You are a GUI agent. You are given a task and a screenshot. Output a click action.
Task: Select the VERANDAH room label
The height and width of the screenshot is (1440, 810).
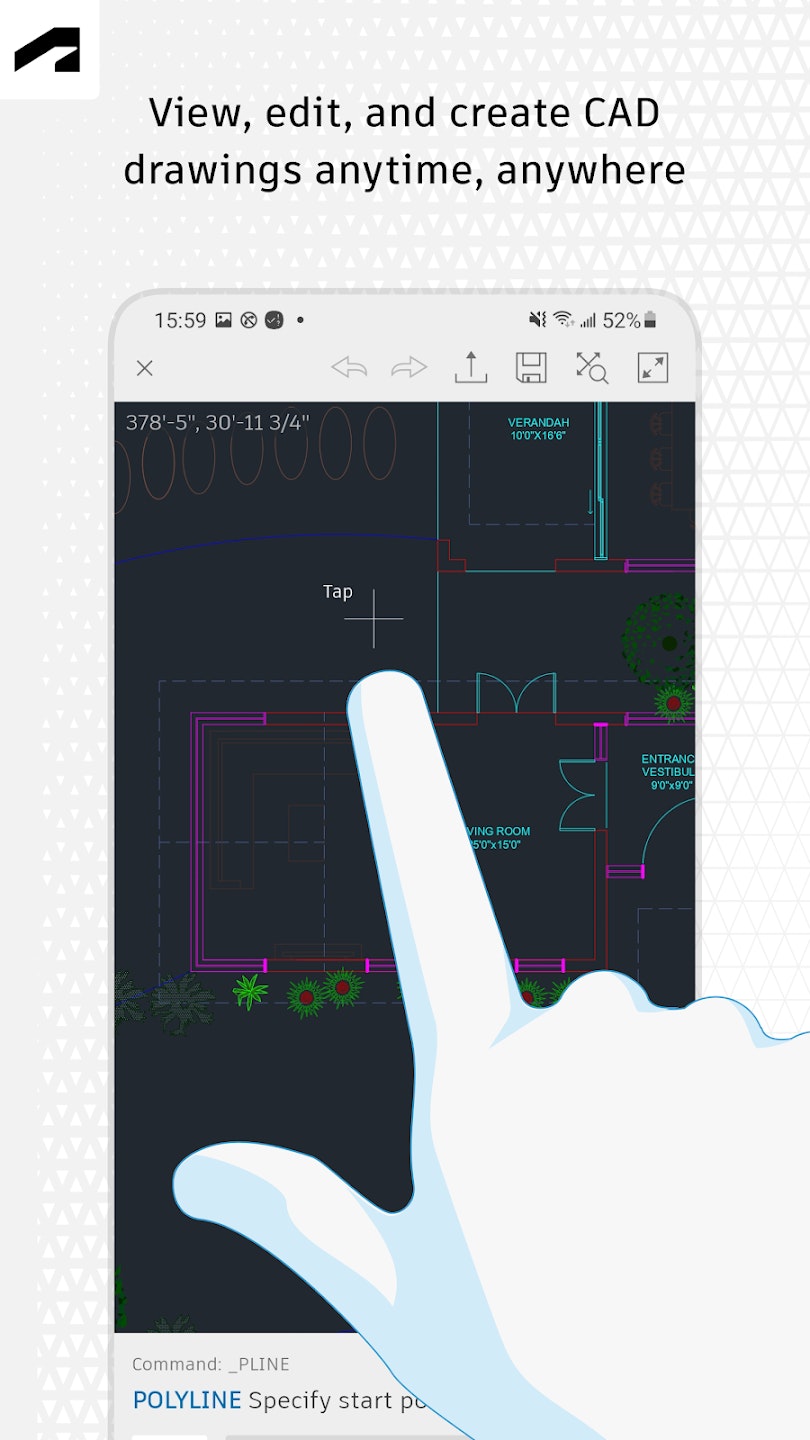pos(538,428)
